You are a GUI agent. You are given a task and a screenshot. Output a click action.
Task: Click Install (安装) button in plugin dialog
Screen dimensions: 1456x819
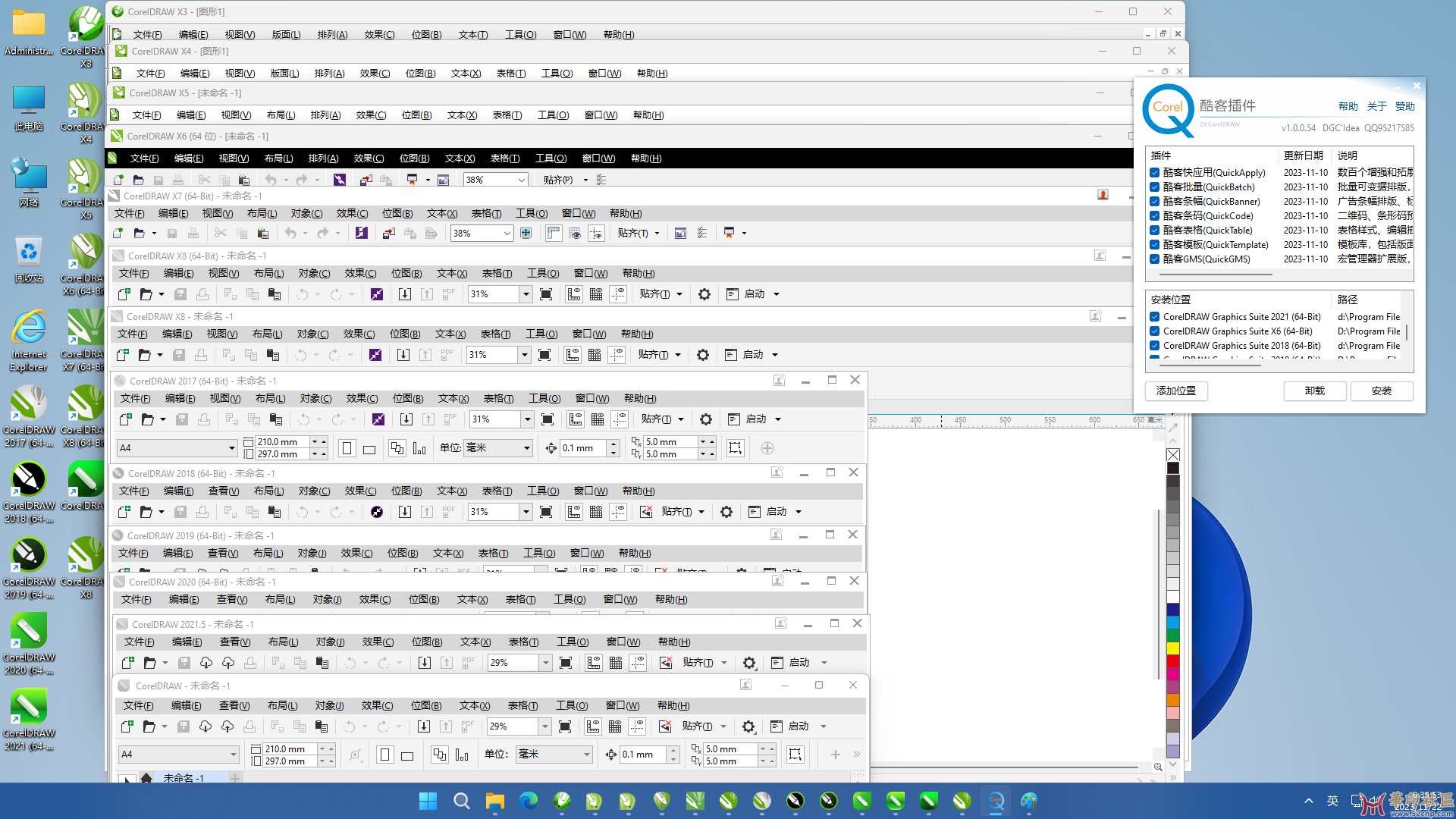pos(1382,391)
